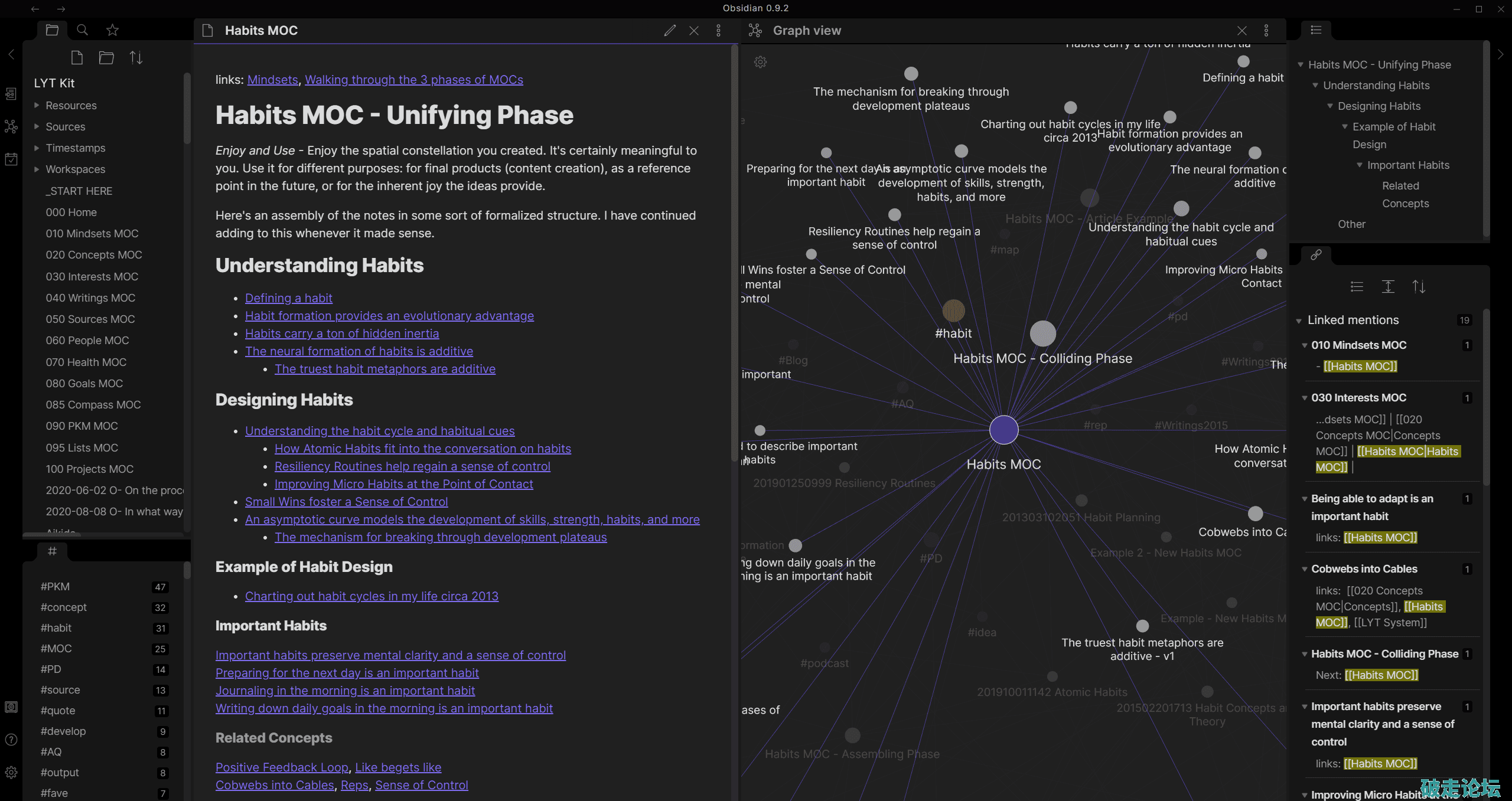Toggle collapse results in backlinks pane

1357,287
